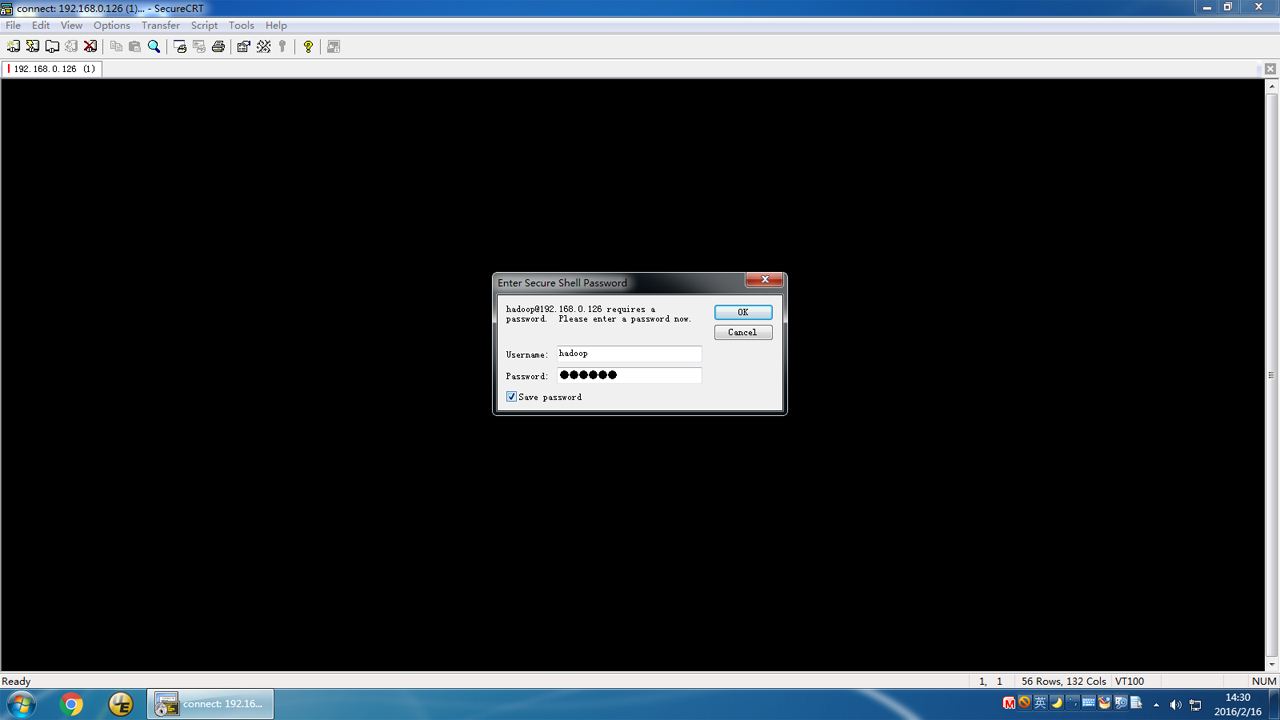Open the Tools menu
This screenshot has width=1280, height=720.
pyautogui.click(x=241, y=25)
